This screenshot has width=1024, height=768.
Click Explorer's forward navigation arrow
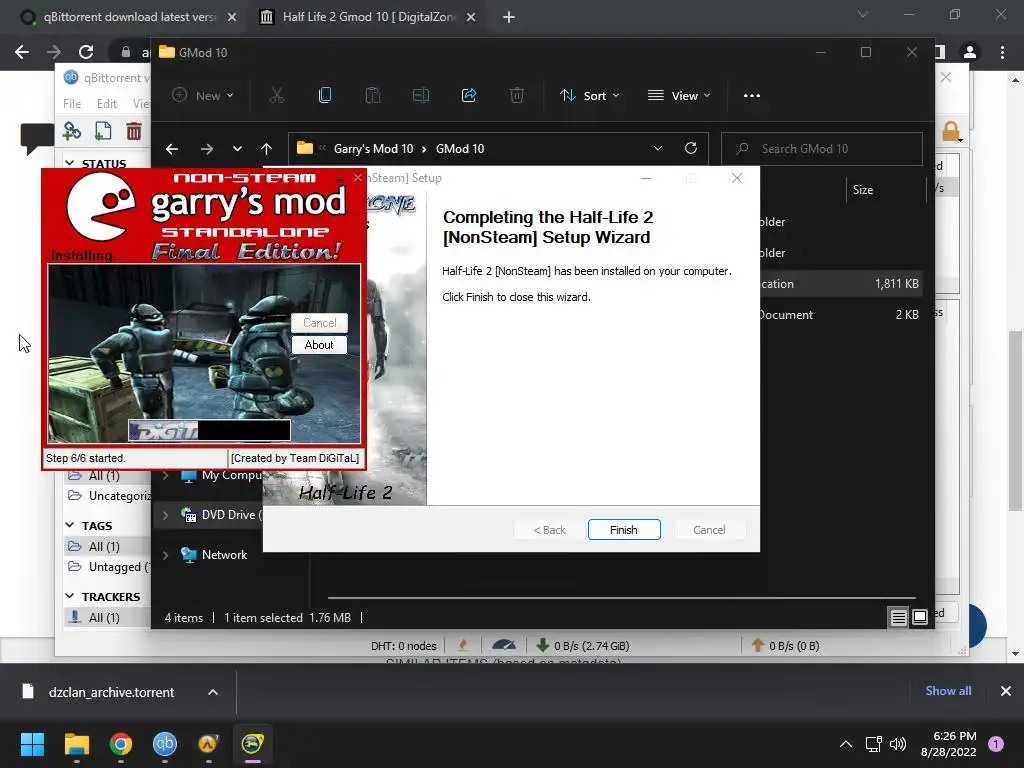point(206,149)
